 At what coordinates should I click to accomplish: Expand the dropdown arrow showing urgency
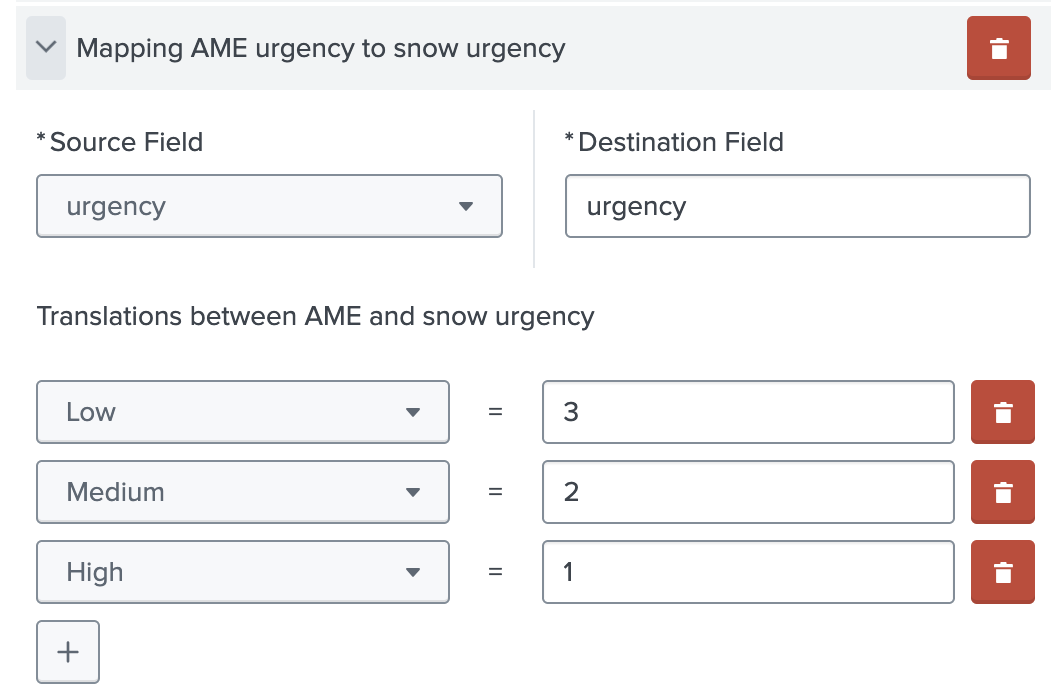(x=466, y=206)
